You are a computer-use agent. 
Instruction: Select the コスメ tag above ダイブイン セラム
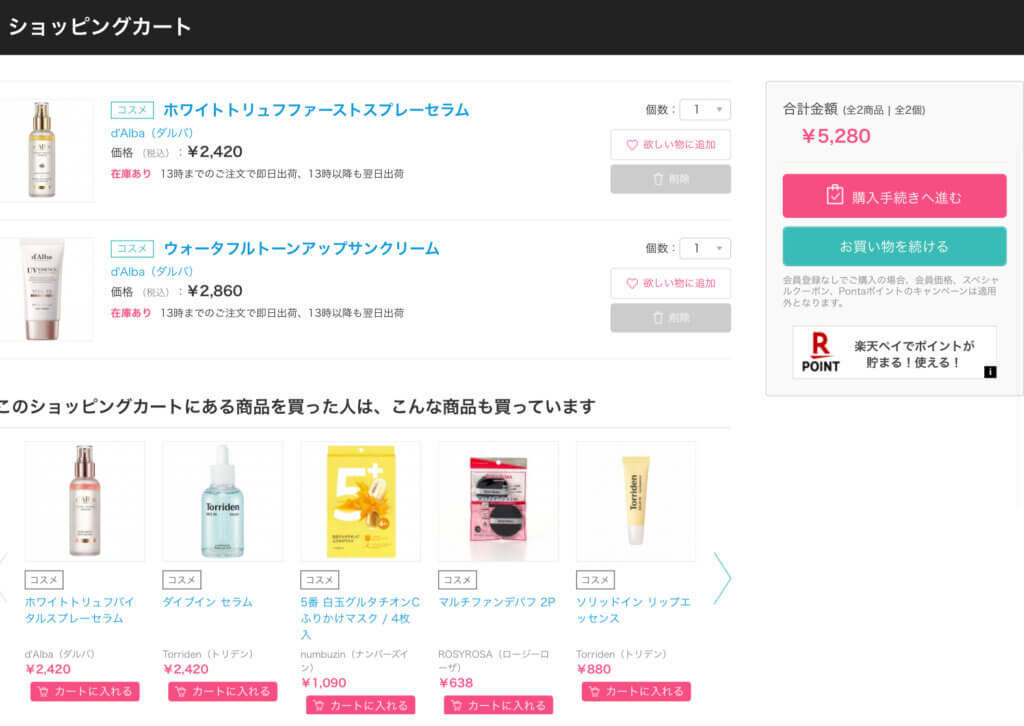click(x=182, y=580)
